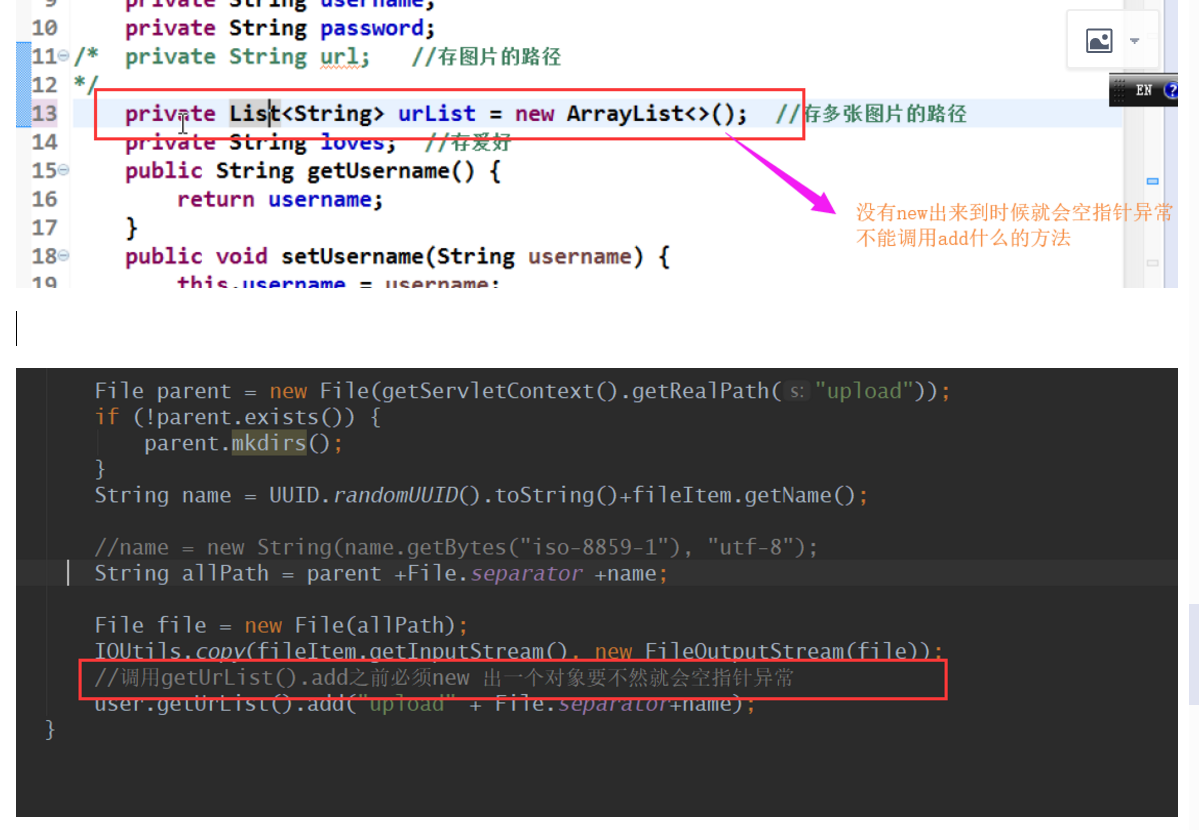The image size is (1199, 830).
Task: Click the comment '//存多张图片的路径' on line 13
Action: click(x=871, y=114)
